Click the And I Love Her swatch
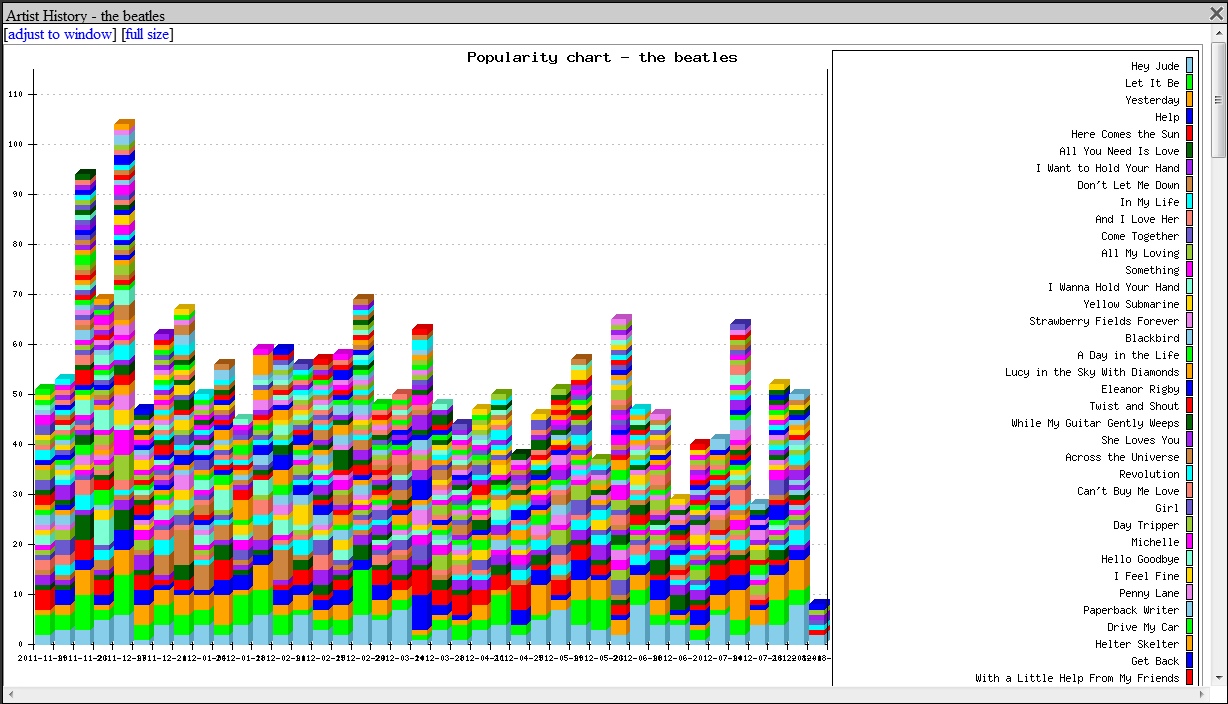1228x704 pixels. click(x=1189, y=219)
